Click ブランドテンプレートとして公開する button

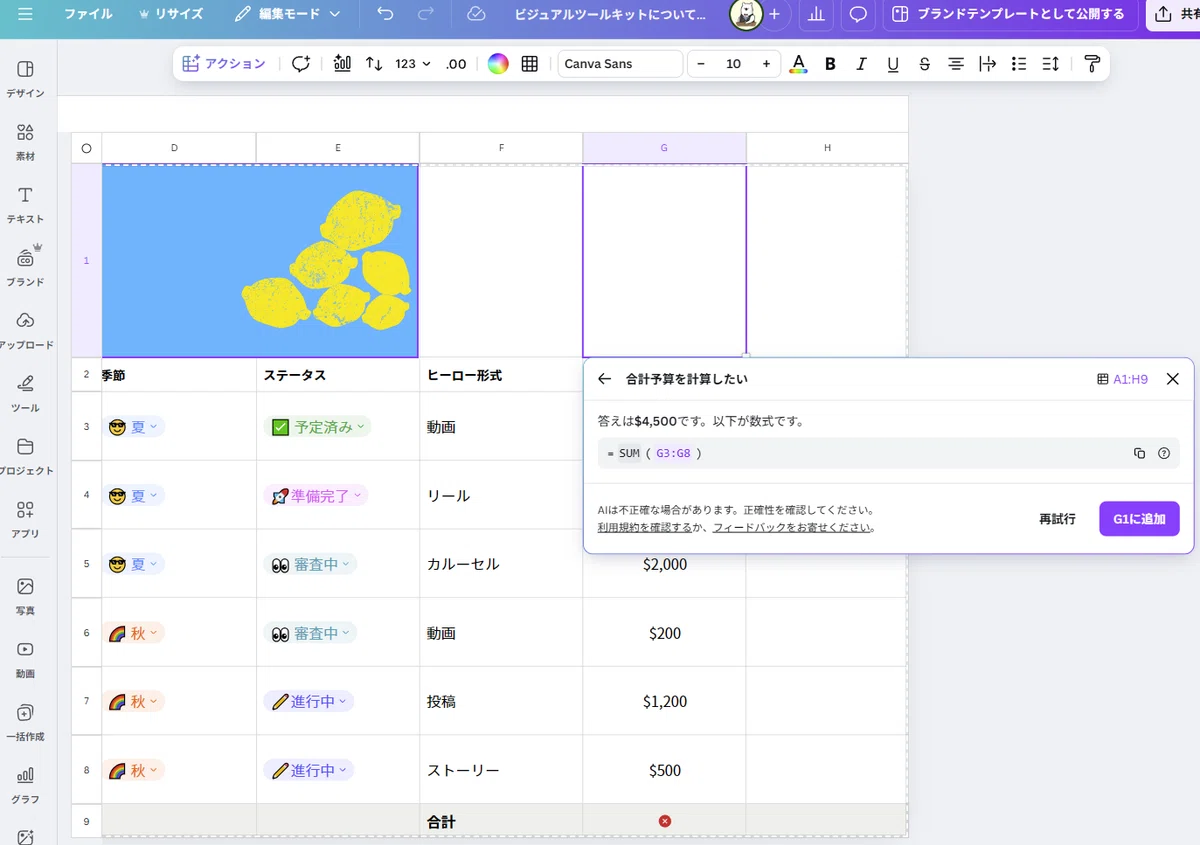[x=1009, y=14]
